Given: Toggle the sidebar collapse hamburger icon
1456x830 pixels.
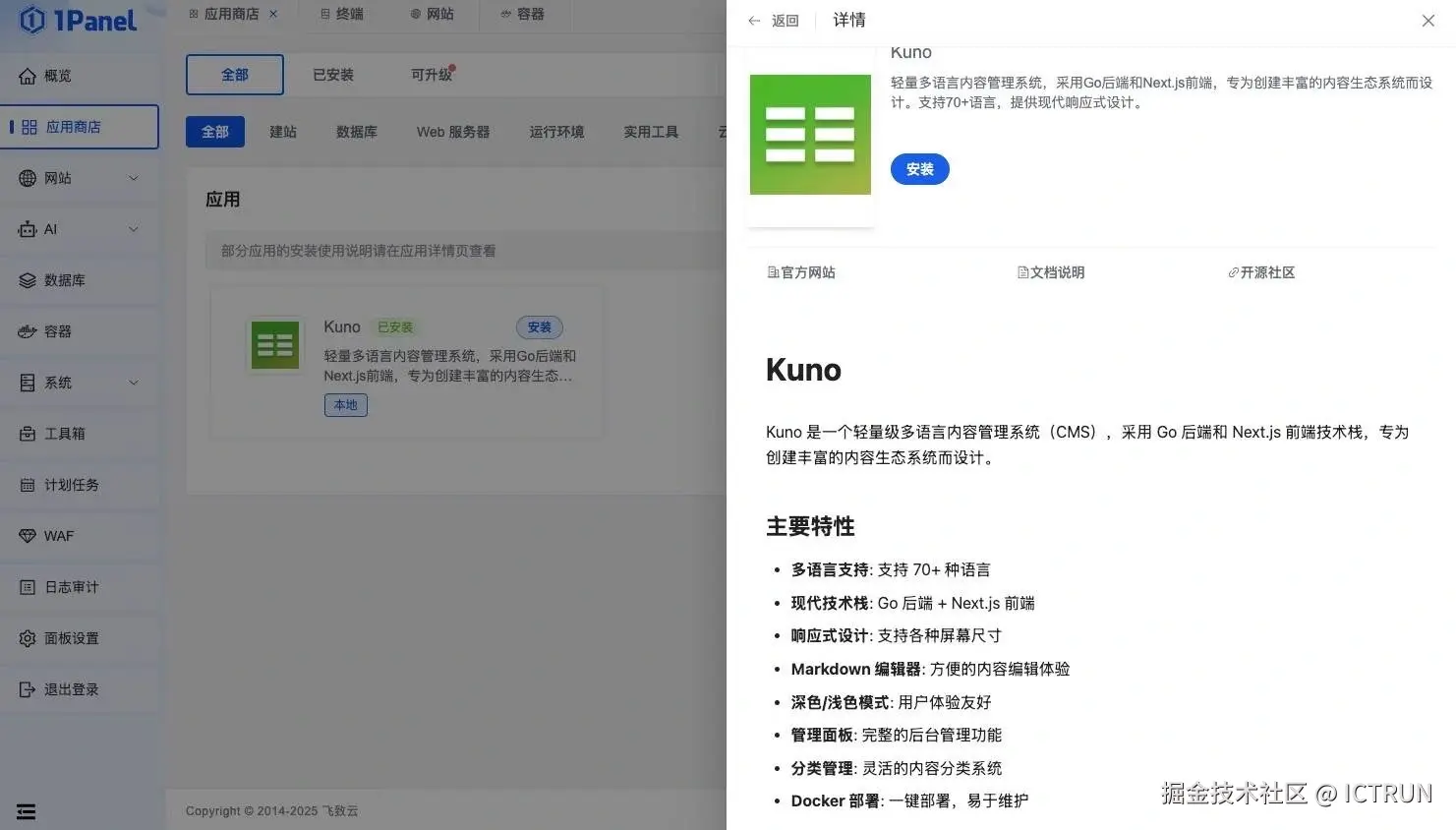Looking at the screenshot, I should pos(27,811).
